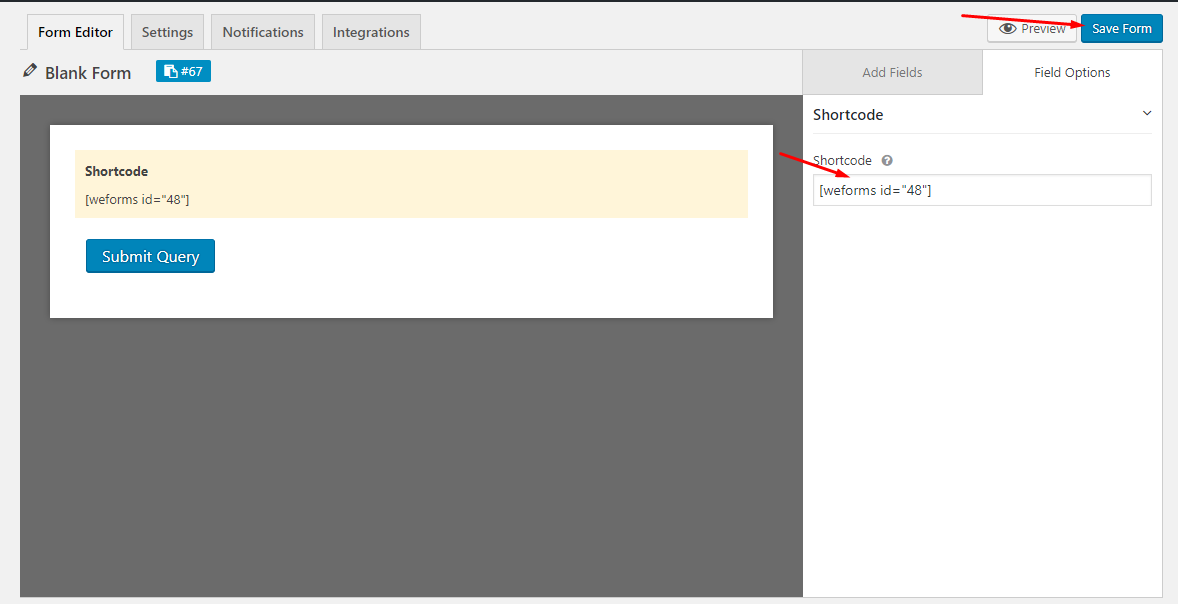Collapse the Shortcode options via the chevron arrow
Image resolution: width=1178 pixels, height=604 pixels.
tap(1146, 113)
